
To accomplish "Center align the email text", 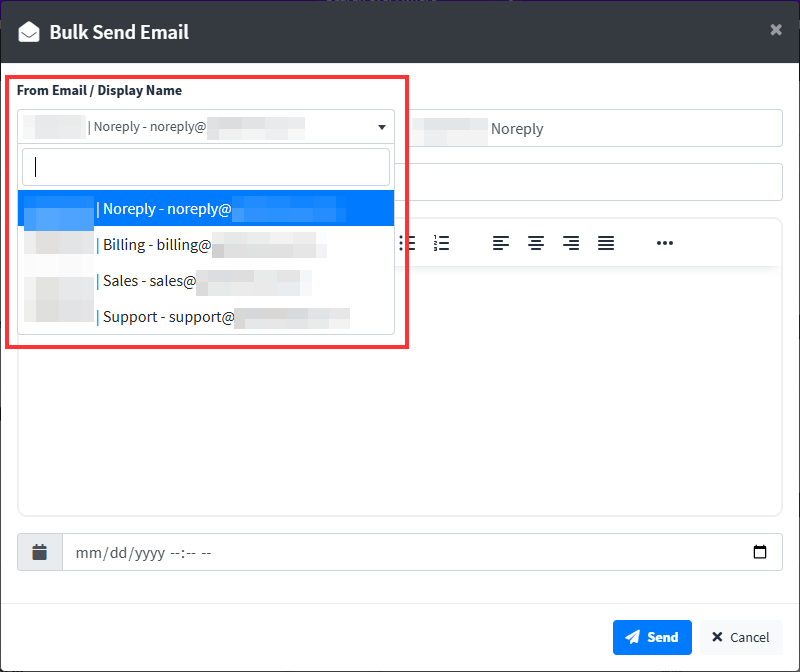I will 536,243.
